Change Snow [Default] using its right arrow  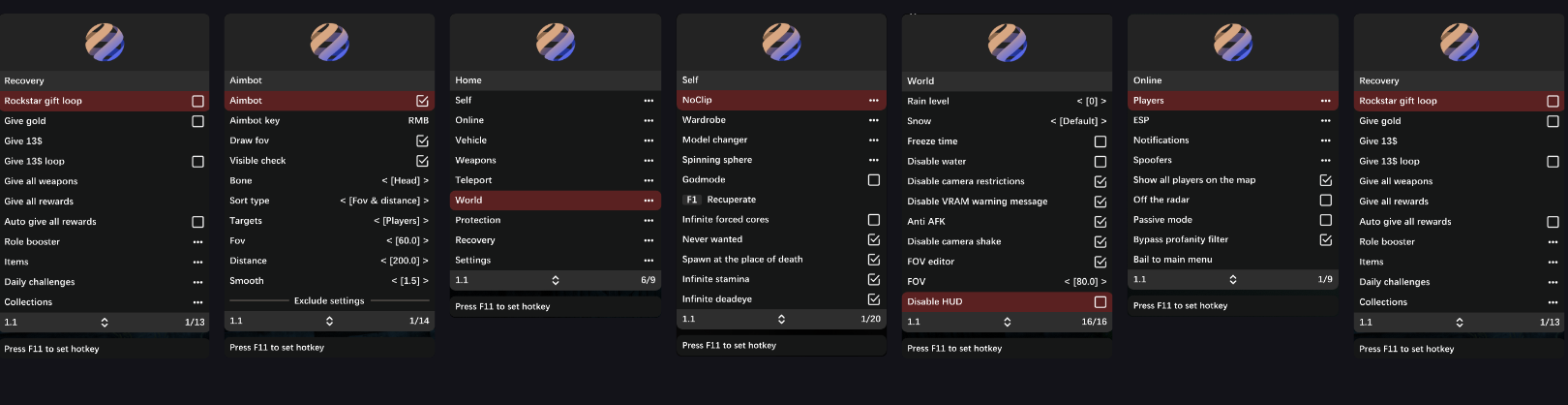click(1102, 121)
